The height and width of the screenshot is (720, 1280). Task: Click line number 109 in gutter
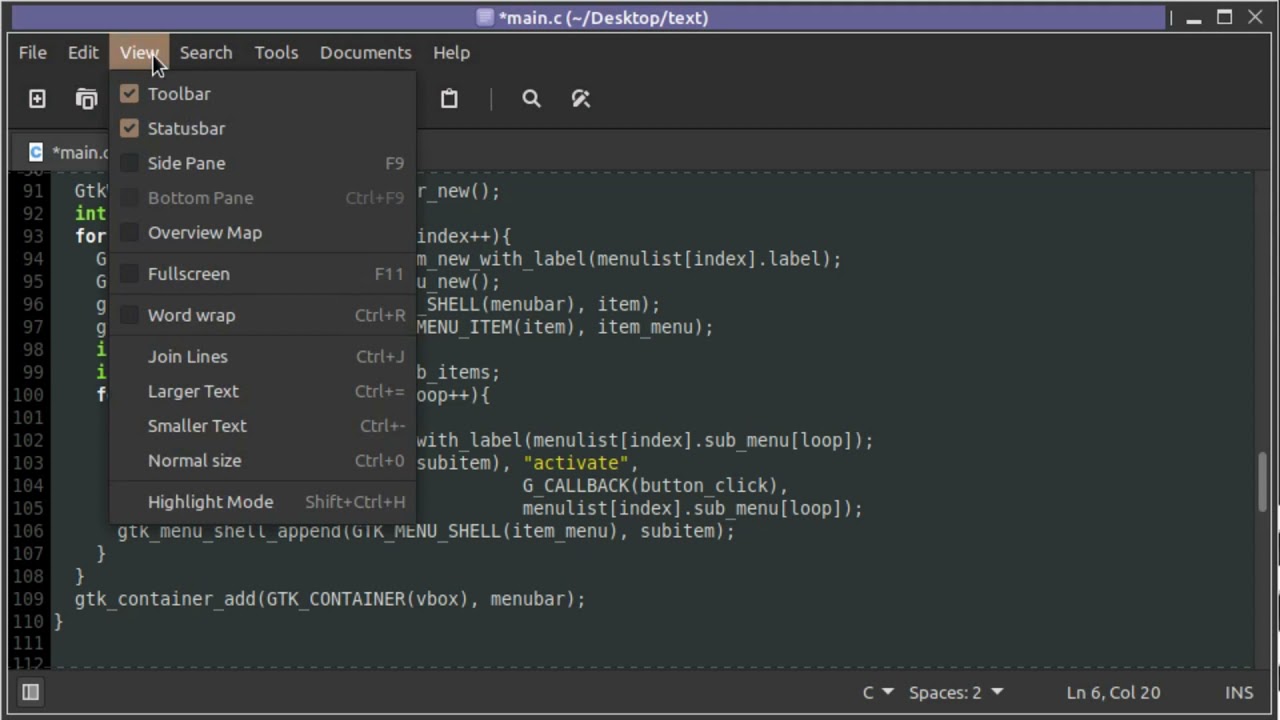(x=29, y=599)
